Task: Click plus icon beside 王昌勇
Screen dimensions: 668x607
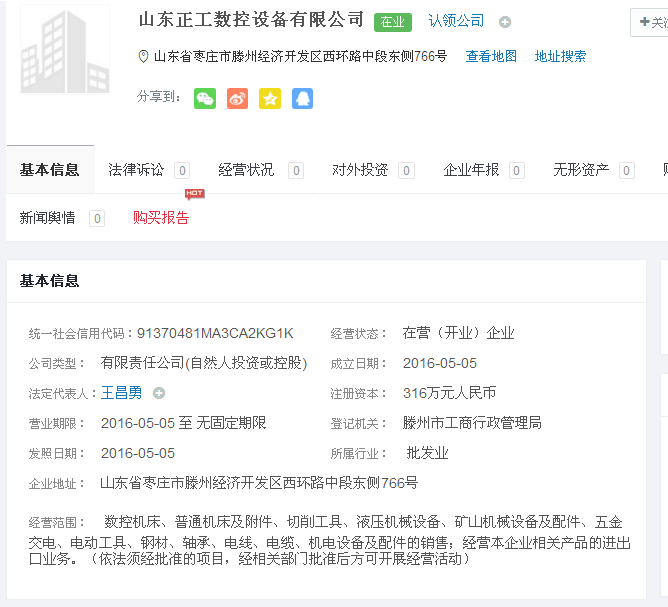Action: click(159, 393)
